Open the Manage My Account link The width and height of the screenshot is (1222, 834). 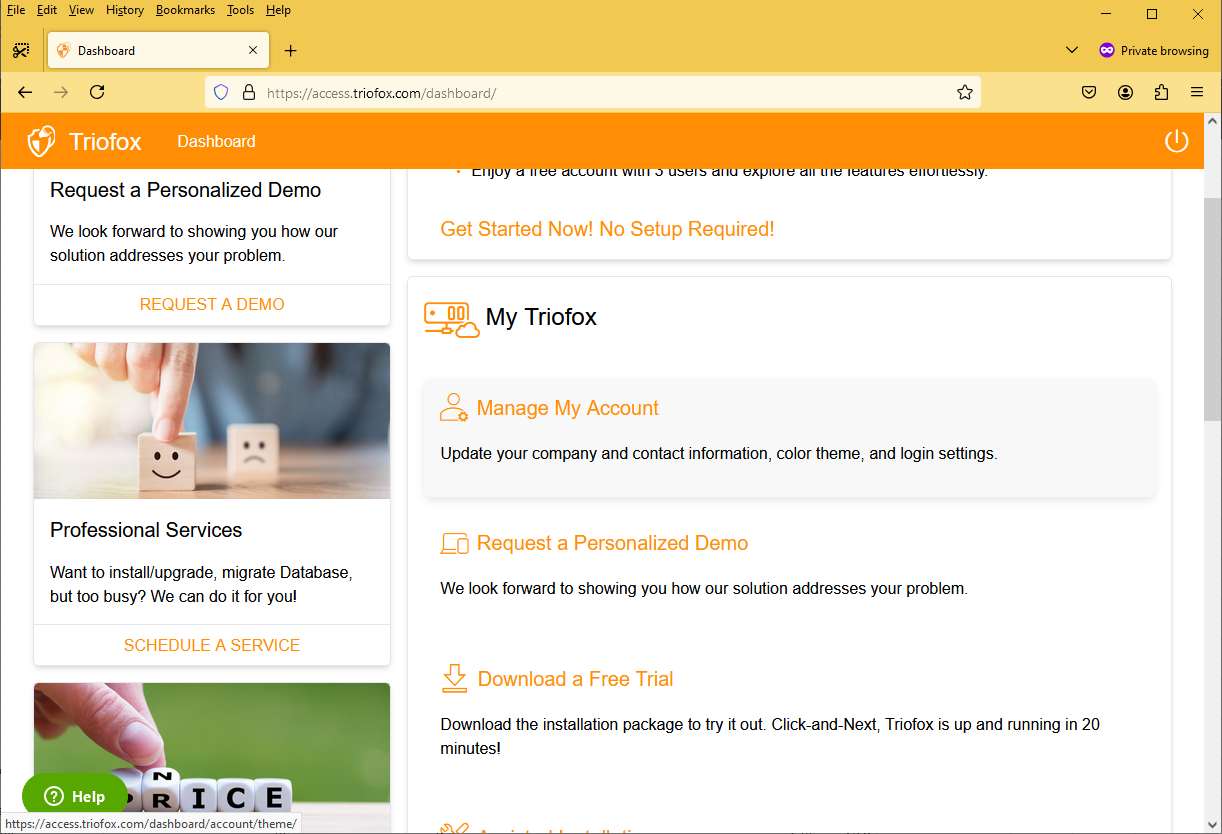coord(567,408)
